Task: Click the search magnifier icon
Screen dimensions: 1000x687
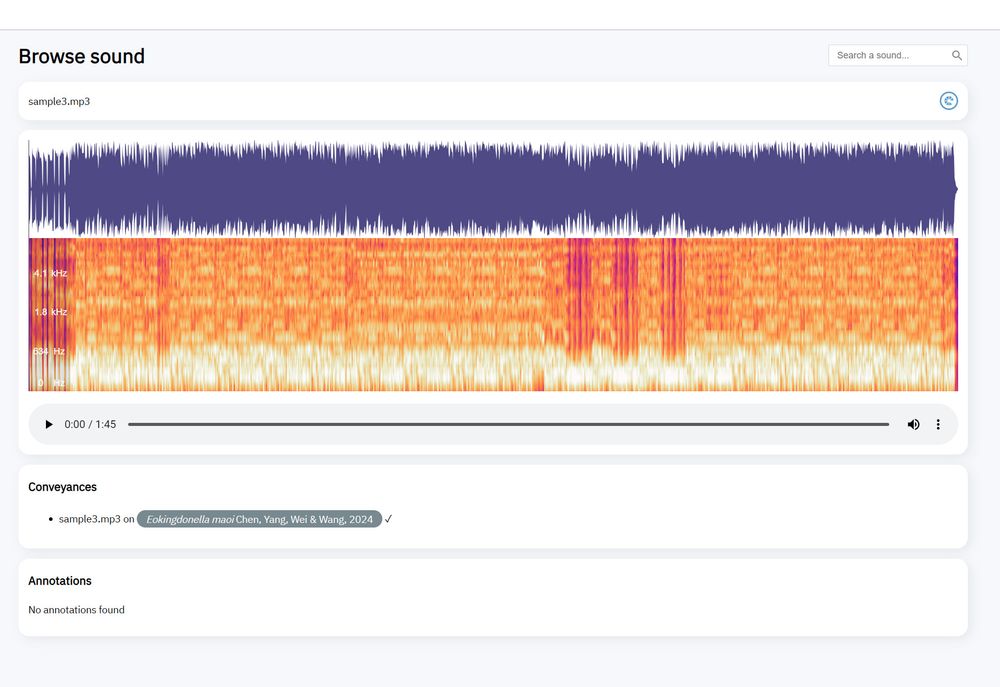Action: pyautogui.click(x=956, y=55)
